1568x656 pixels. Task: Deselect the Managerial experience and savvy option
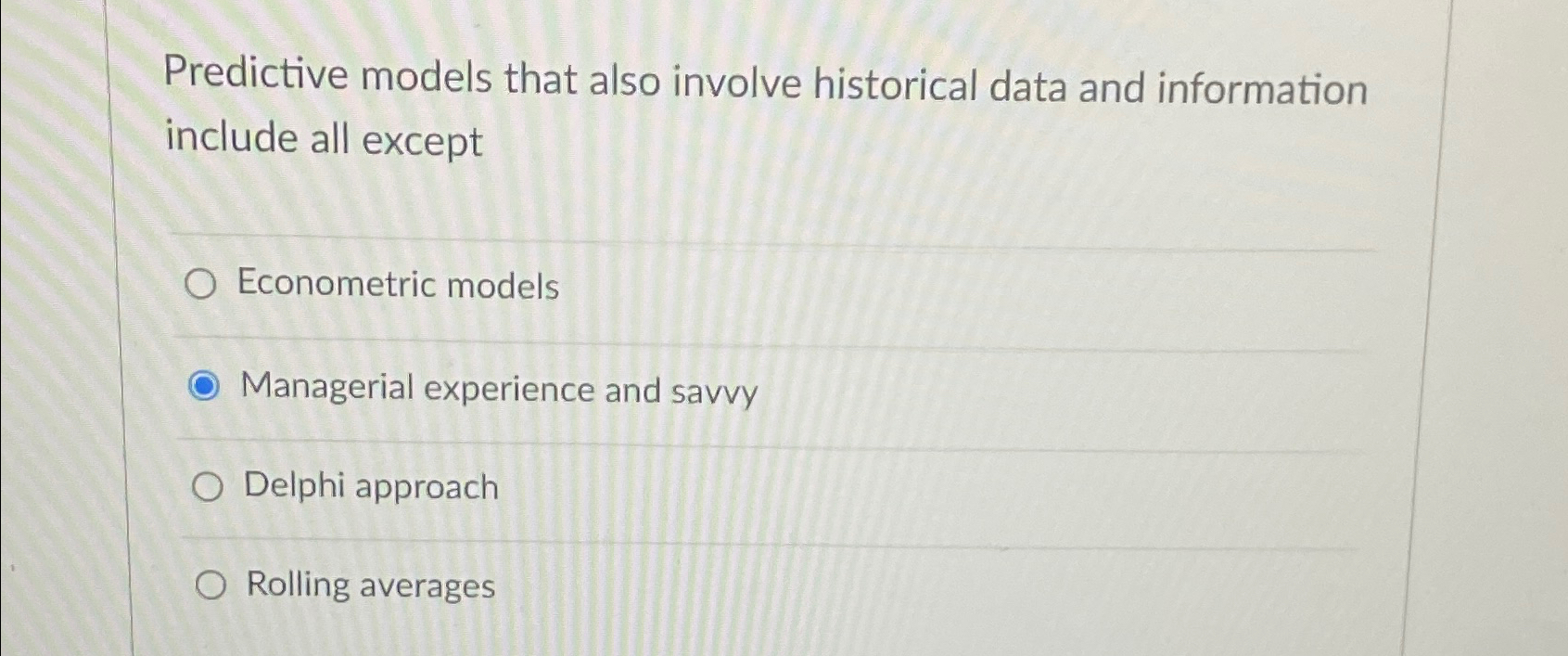tap(206, 386)
